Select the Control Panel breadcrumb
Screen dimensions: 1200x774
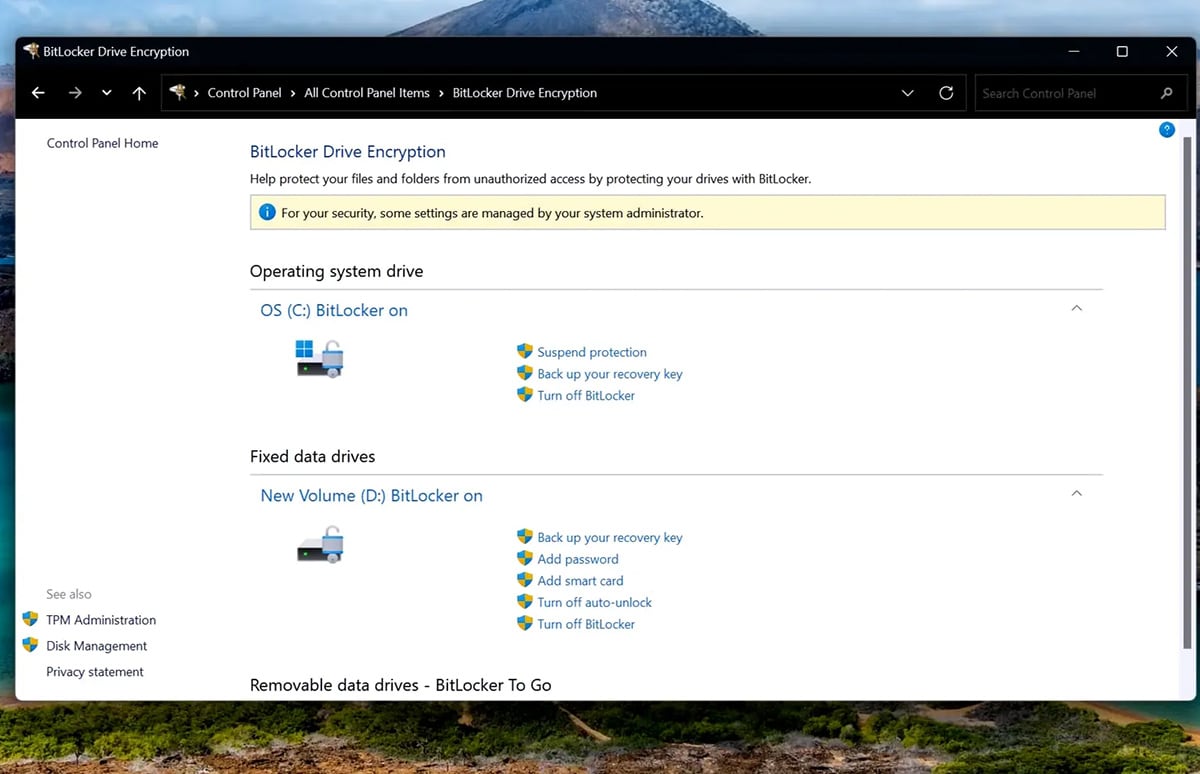tap(244, 93)
